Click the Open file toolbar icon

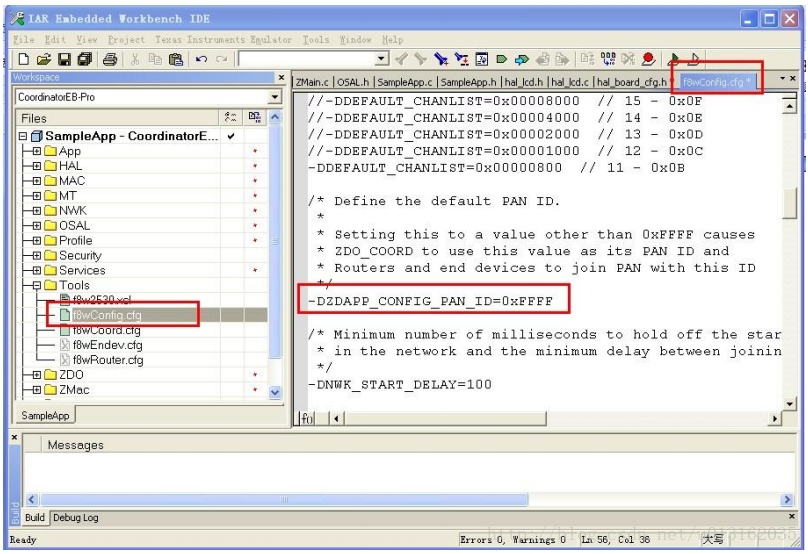pos(44,59)
